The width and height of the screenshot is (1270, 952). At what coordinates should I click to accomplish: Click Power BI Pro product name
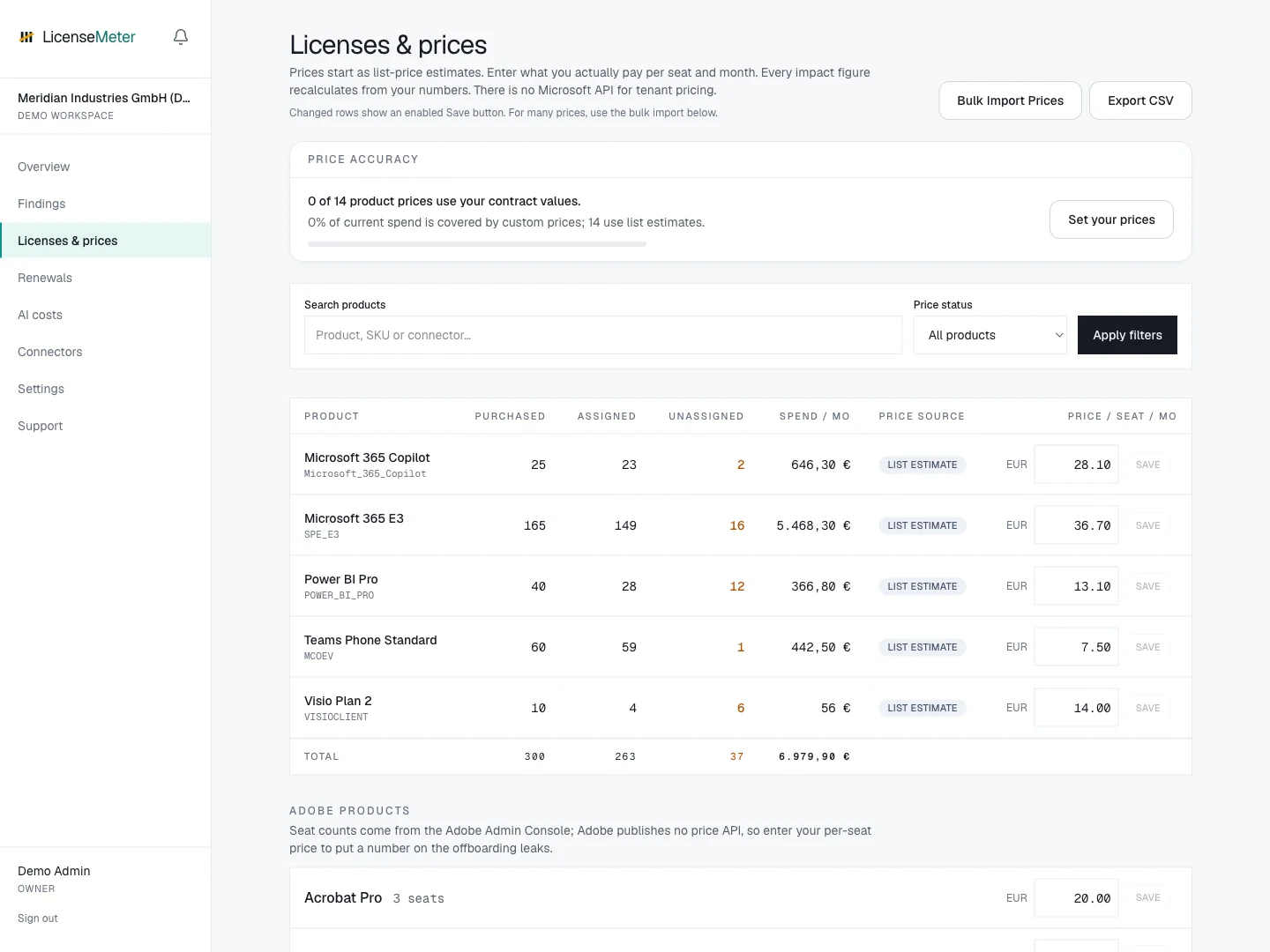(x=341, y=579)
